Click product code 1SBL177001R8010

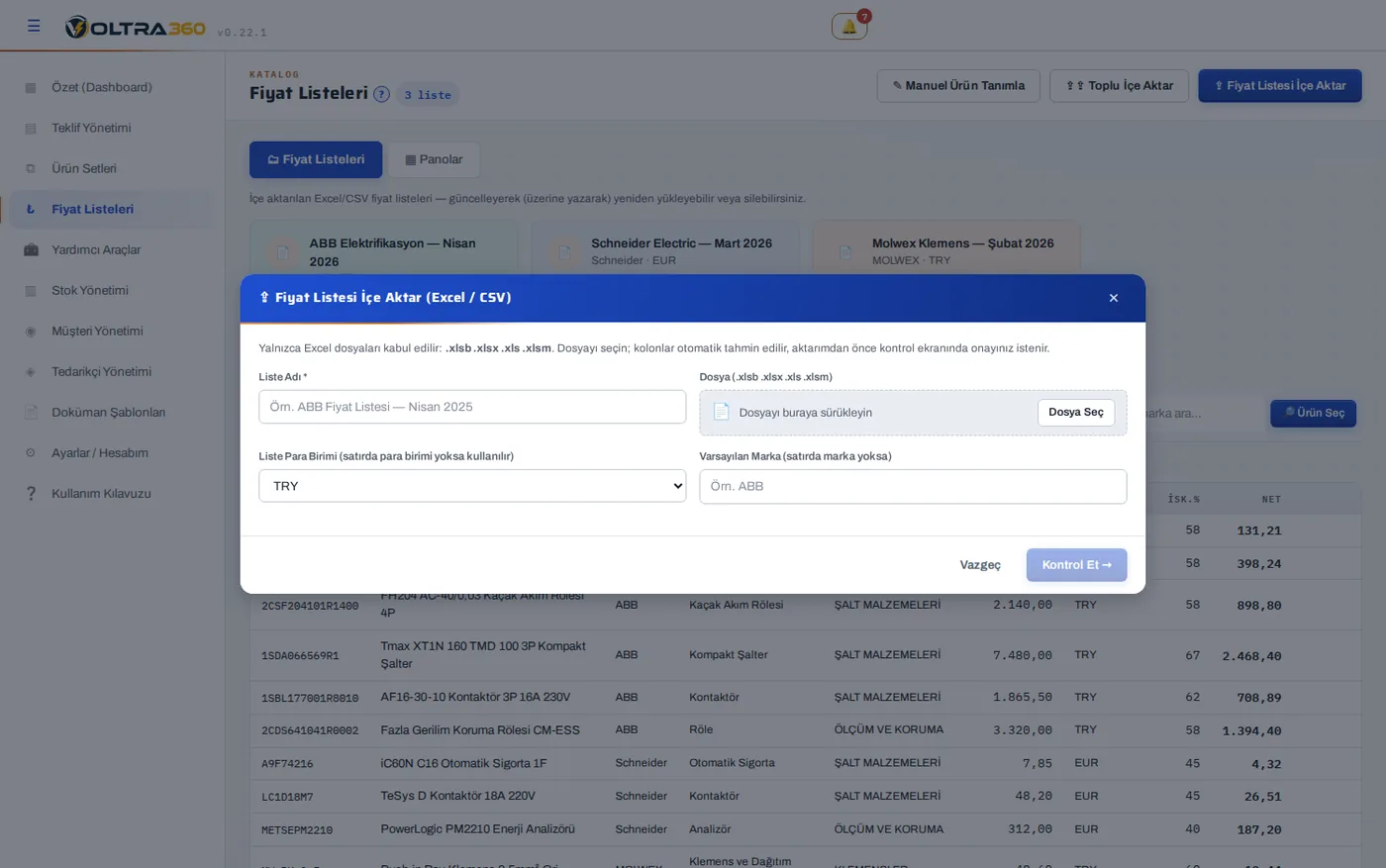[x=310, y=698]
